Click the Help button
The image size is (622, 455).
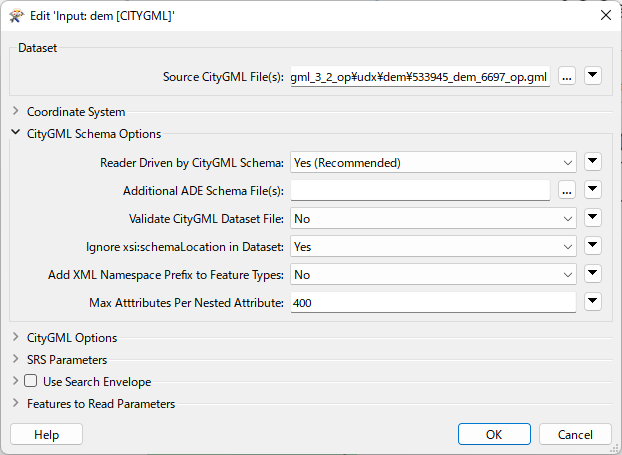[x=46, y=434]
